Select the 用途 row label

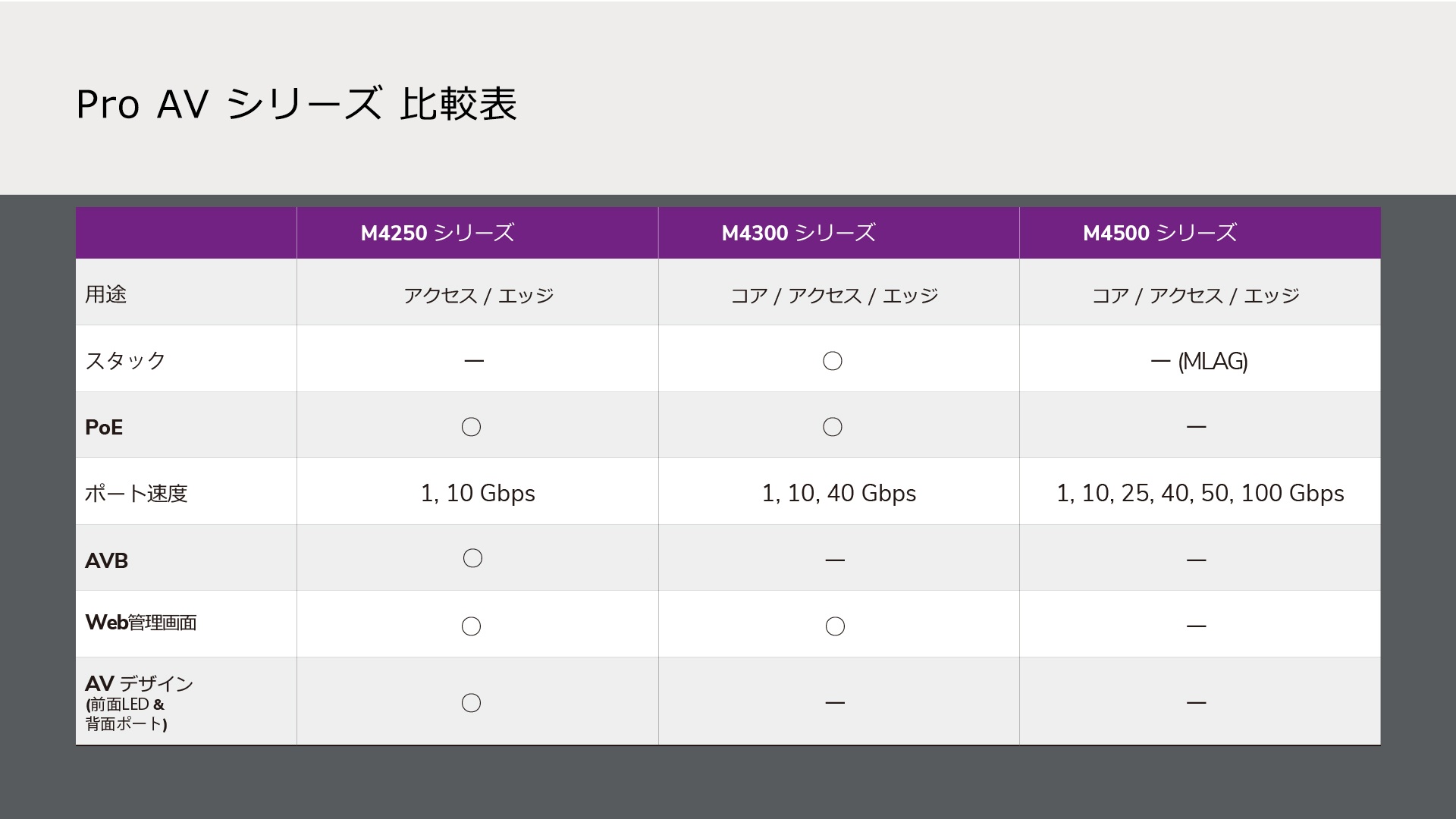coord(105,294)
